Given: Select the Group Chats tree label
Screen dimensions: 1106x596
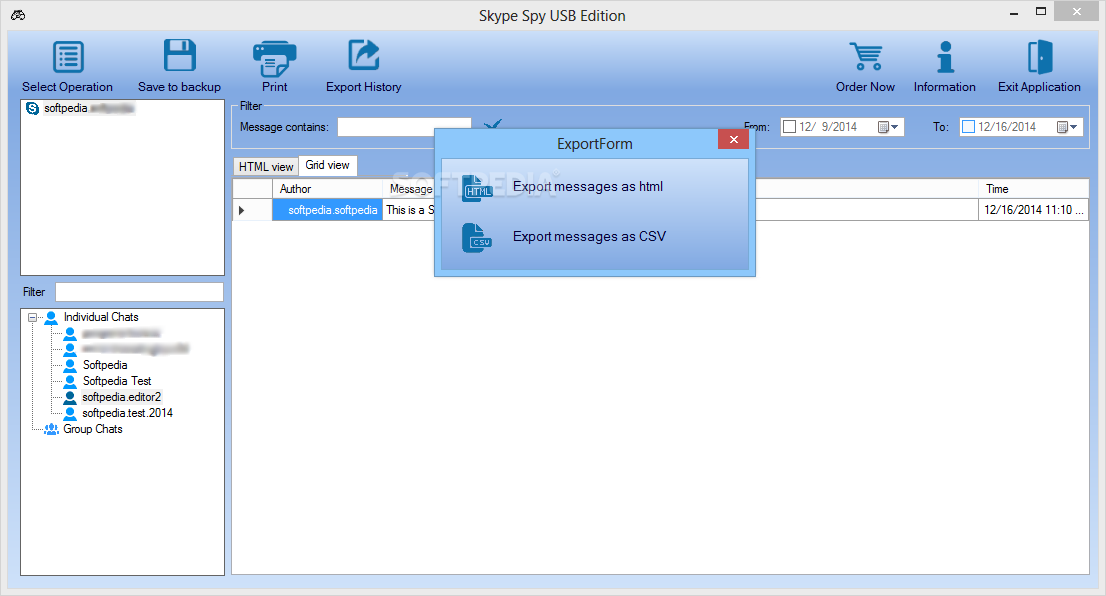Looking at the screenshot, I should [93, 429].
